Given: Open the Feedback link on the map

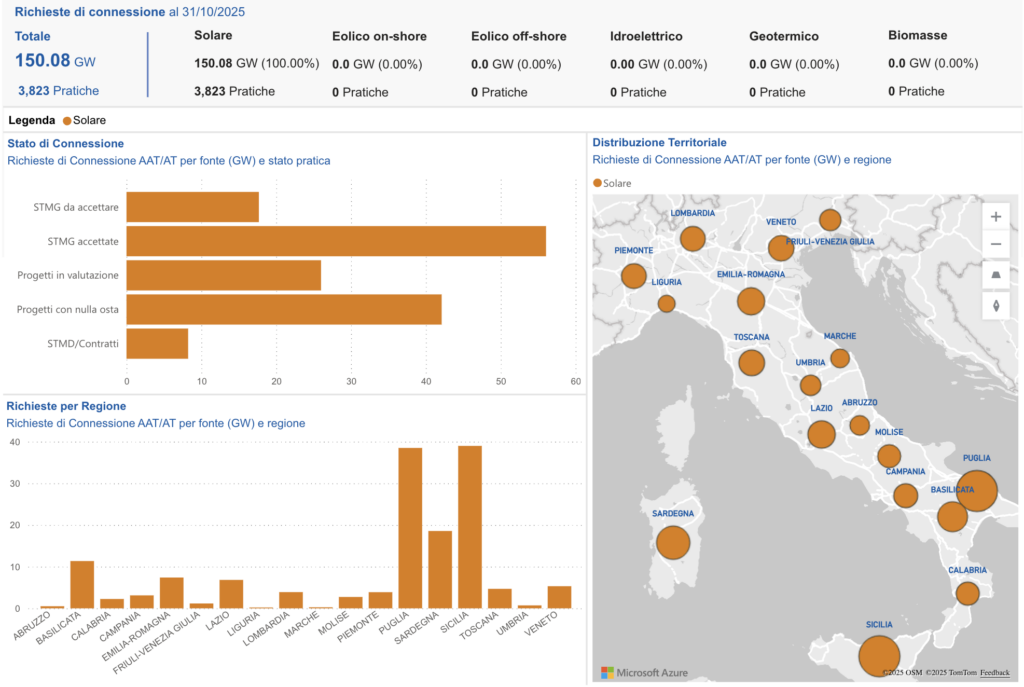Looking at the screenshot, I should tap(994, 673).
